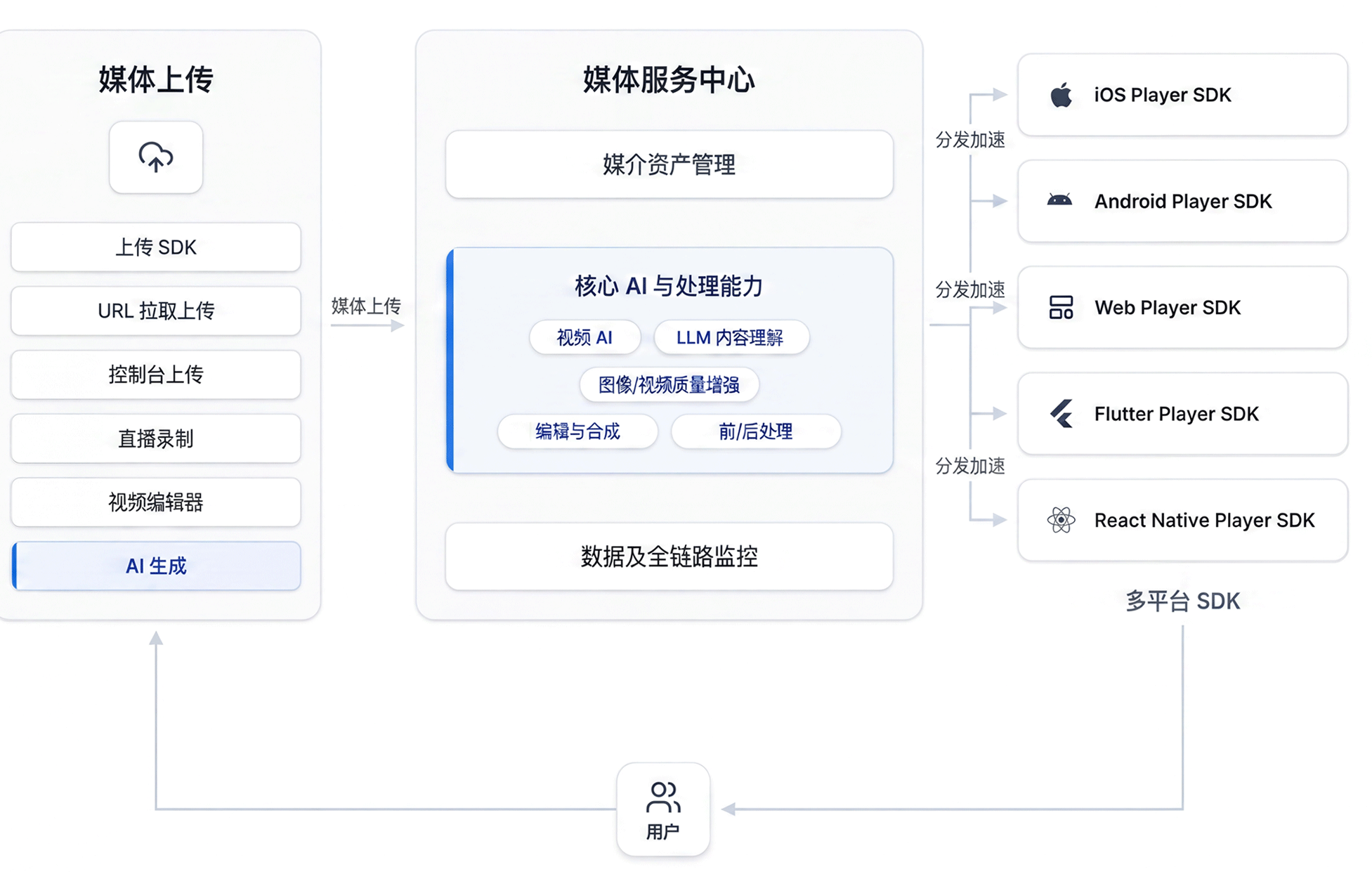Screen dimensions: 1372x872
Task: Click the React Native Player SDK label
Action: (x=1204, y=520)
